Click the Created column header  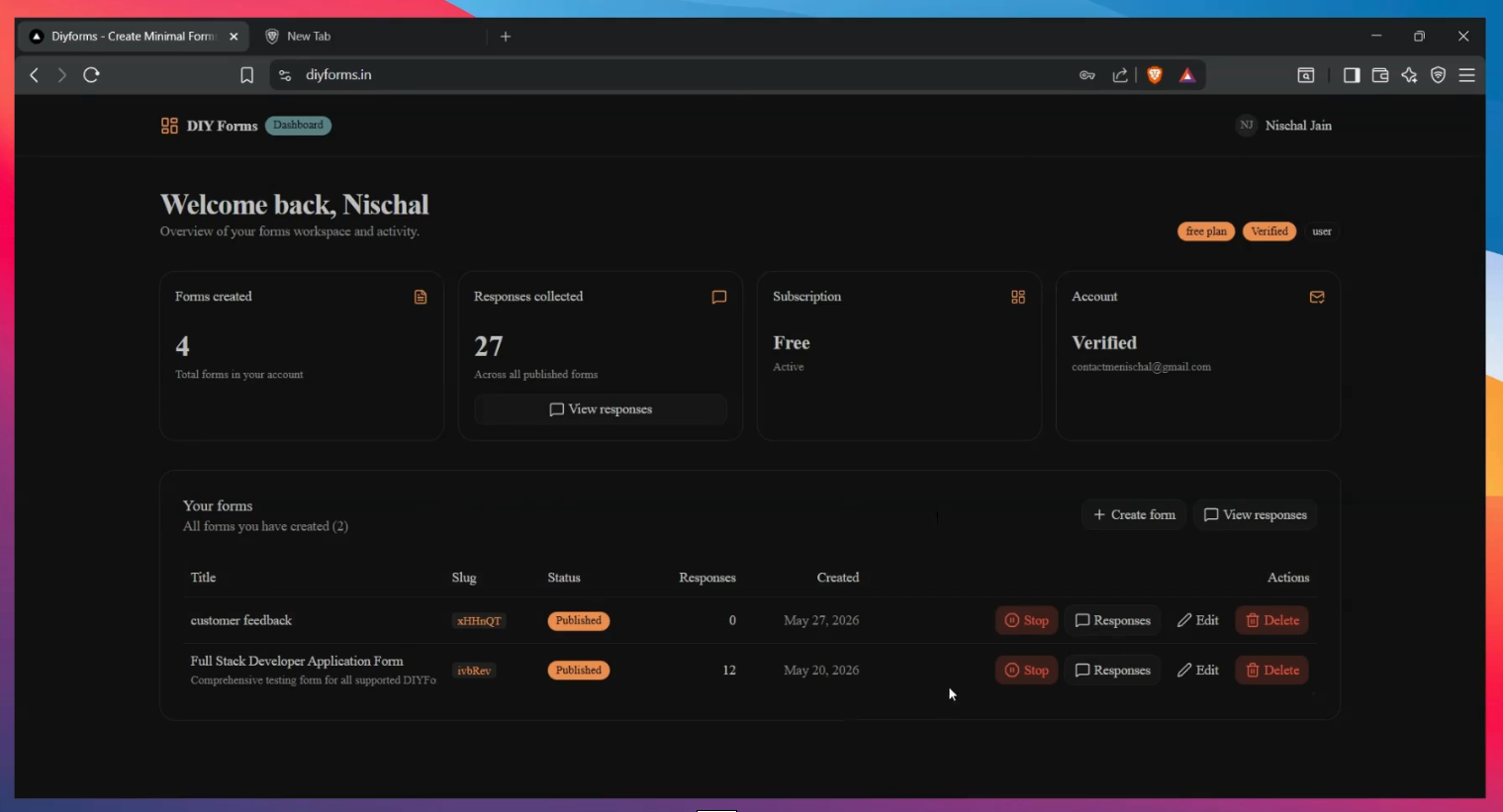pyautogui.click(x=838, y=578)
